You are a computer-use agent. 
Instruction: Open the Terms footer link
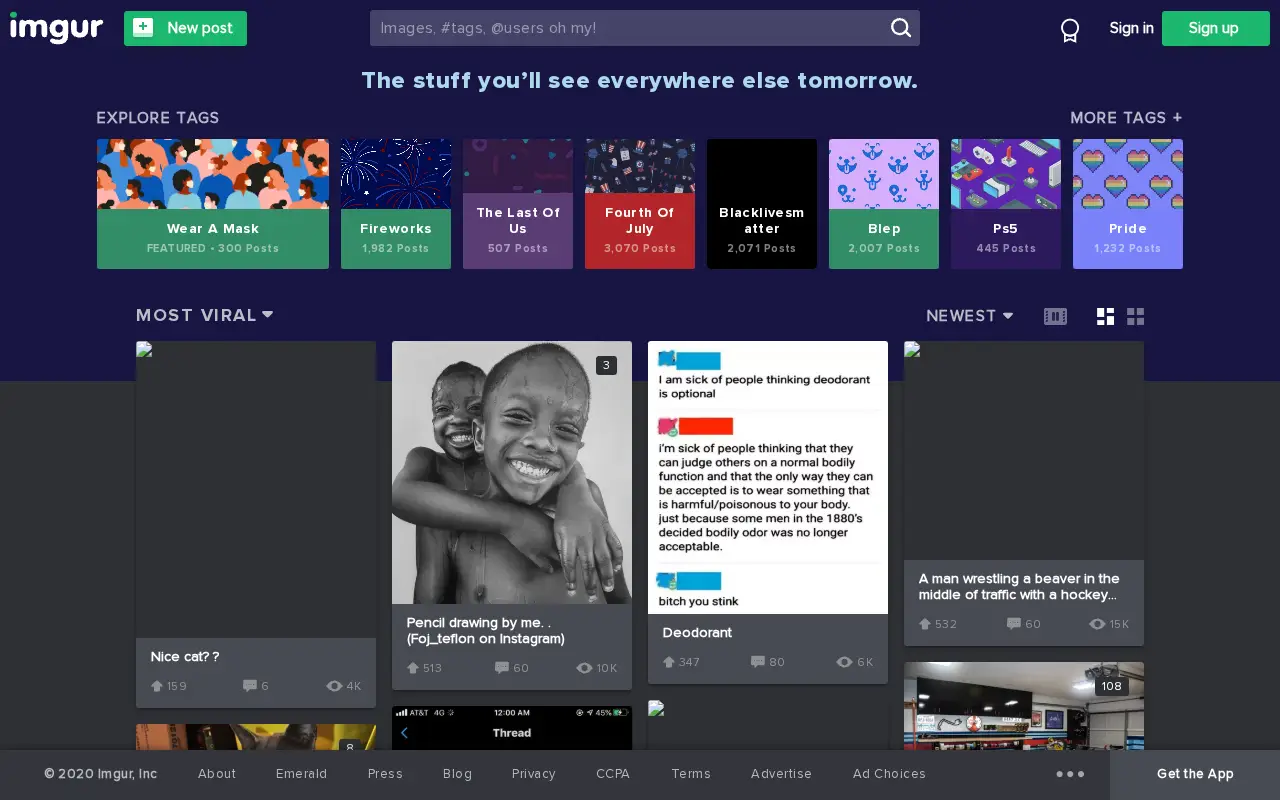point(691,774)
